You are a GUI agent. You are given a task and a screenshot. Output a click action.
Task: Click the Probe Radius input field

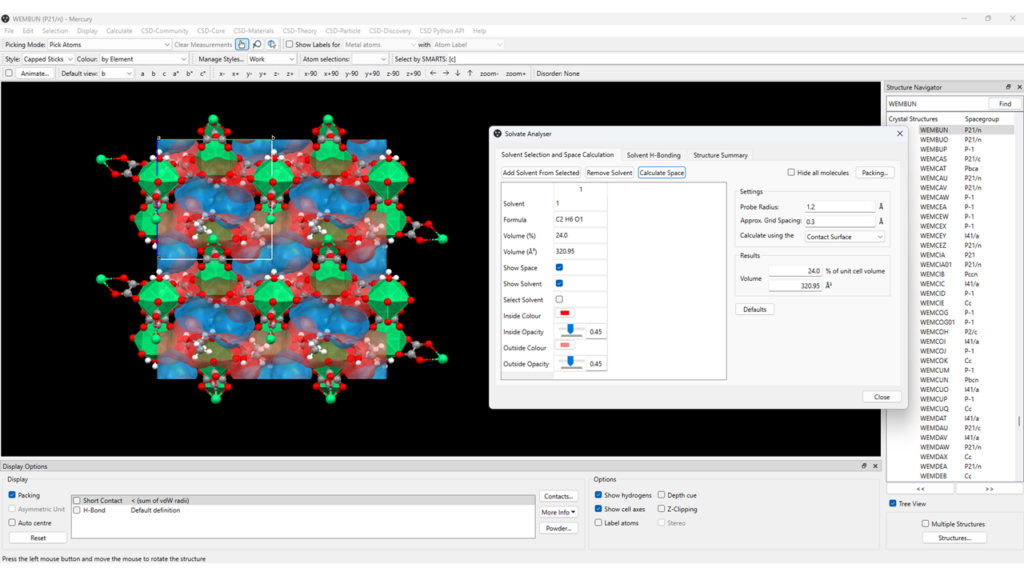(838, 207)
